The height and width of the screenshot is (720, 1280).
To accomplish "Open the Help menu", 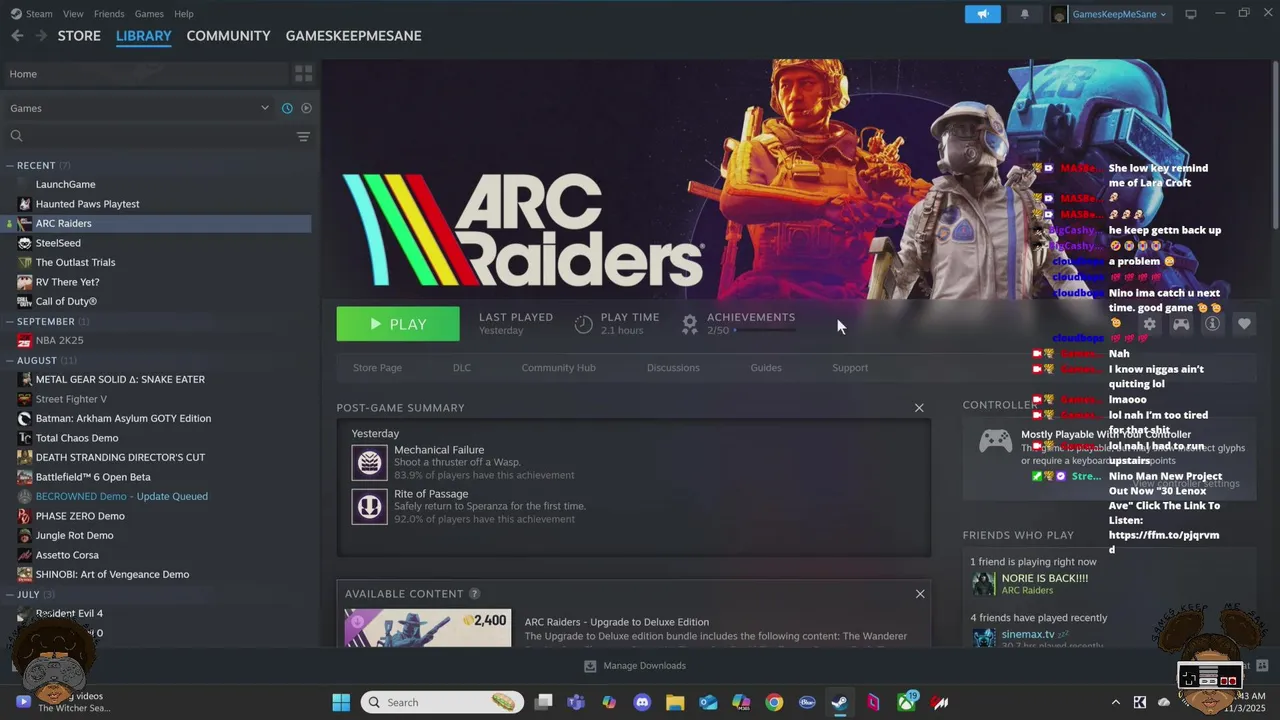I will (184, 14).
